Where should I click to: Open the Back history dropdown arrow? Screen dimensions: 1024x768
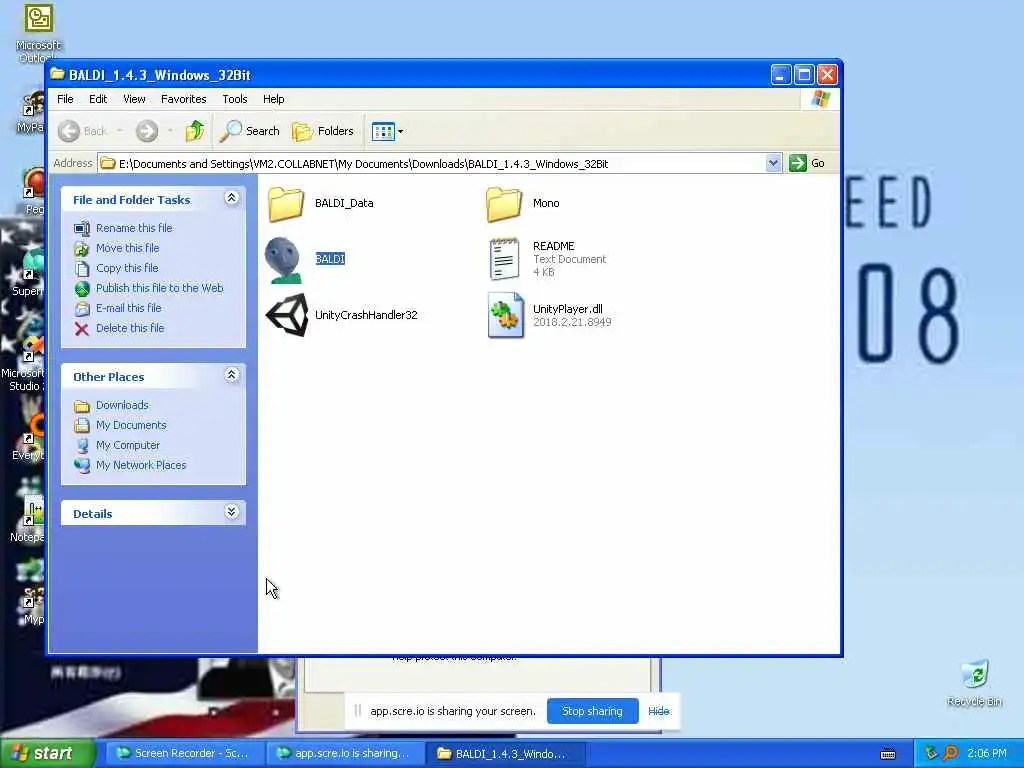coord(120,131)
